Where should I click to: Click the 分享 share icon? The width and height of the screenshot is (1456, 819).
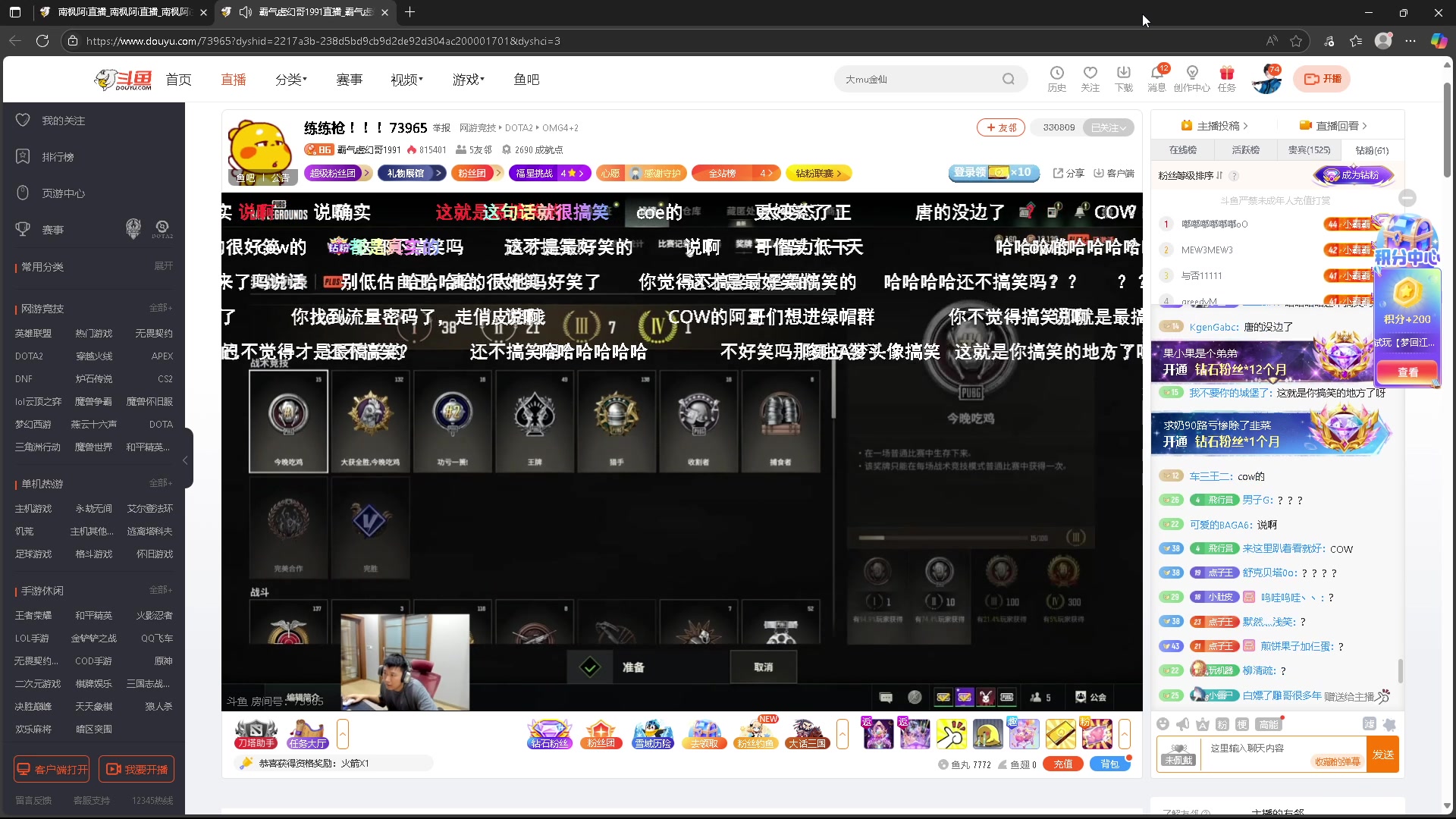pos(1068,173)
